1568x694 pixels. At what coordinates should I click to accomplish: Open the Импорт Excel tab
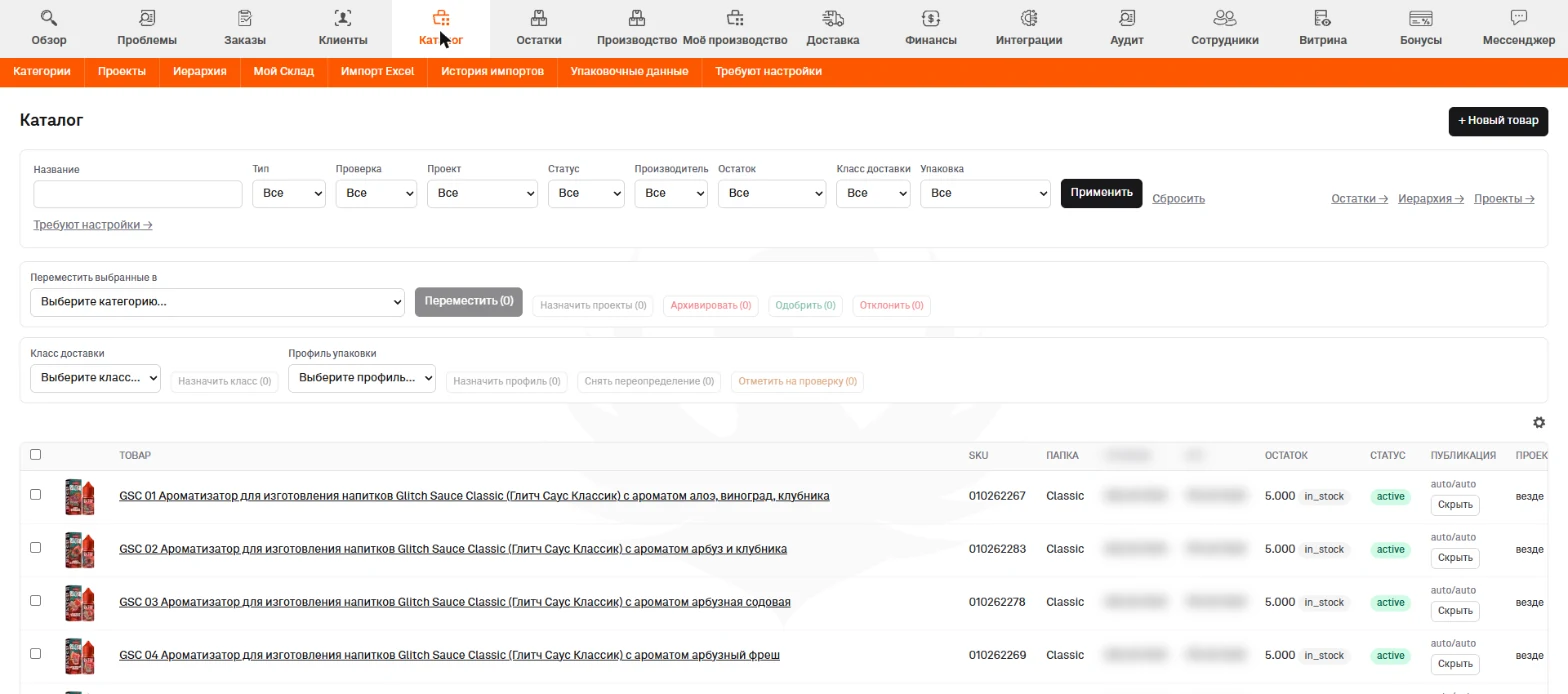click(377, 72)
